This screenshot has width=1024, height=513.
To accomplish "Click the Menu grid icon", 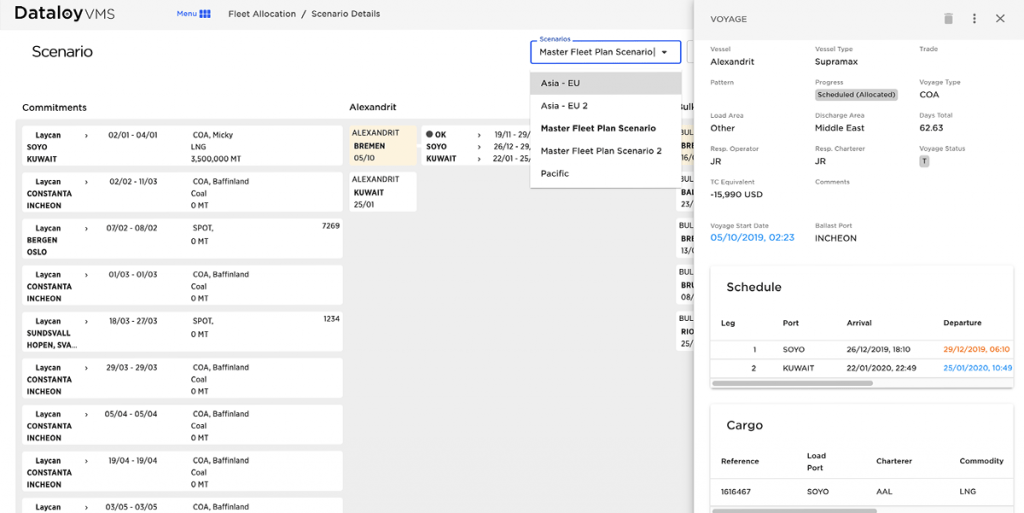I will tap(205, 14).
